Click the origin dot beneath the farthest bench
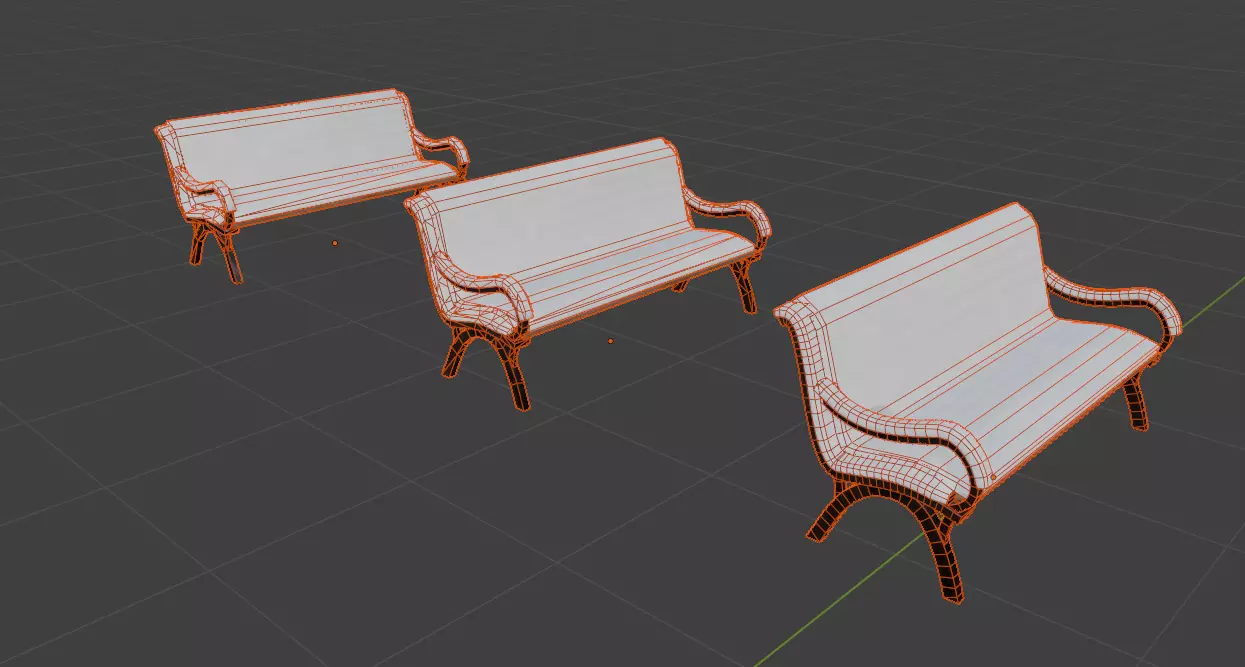This screenshot has height=667, width=1245. point(335,242)
